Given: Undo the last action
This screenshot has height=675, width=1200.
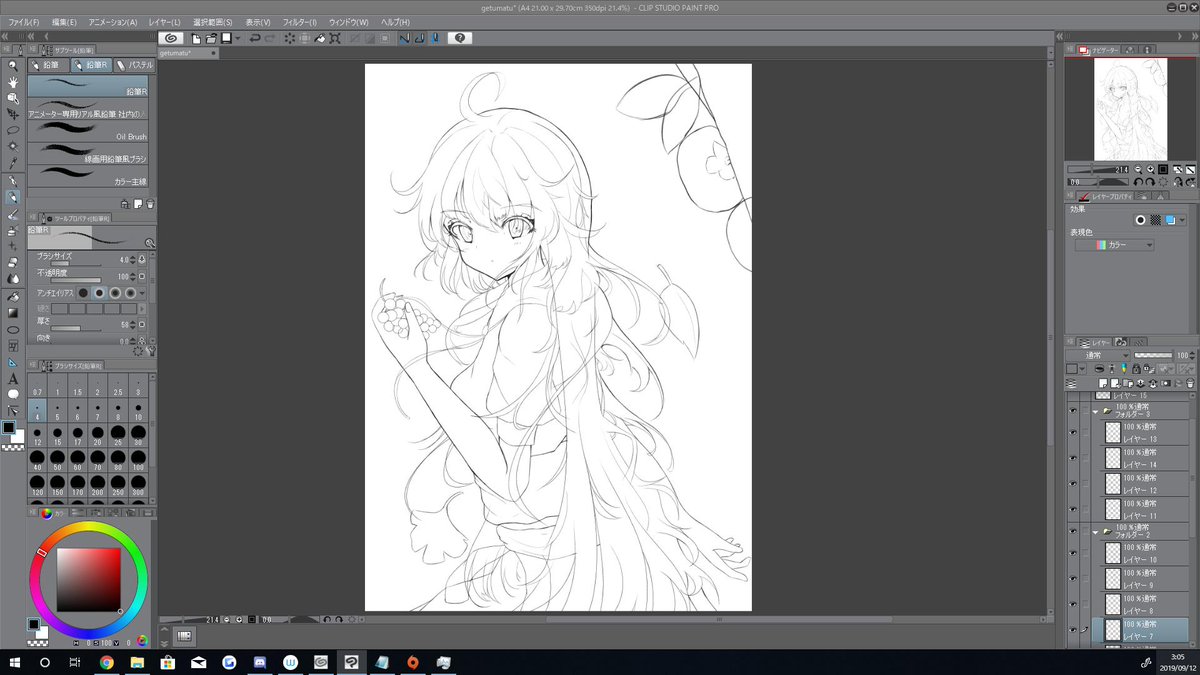Looking at the screenshot, I should 255,38.
